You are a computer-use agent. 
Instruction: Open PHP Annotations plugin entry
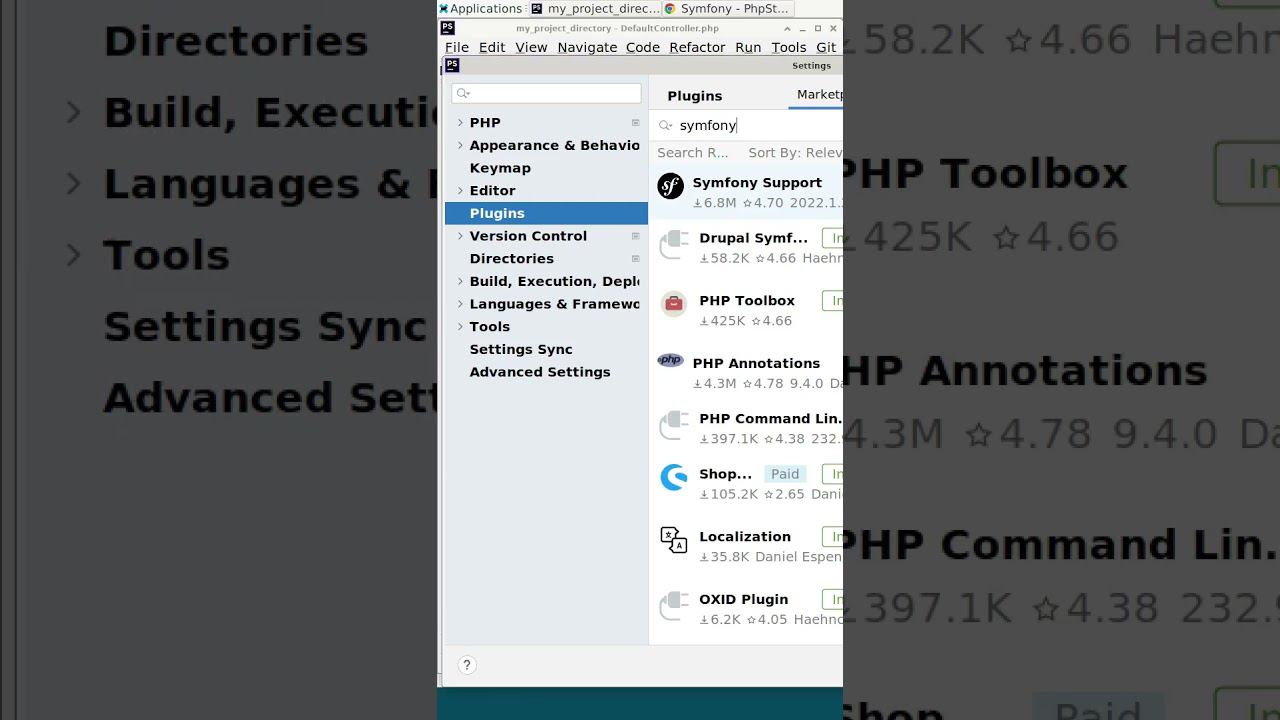tap(746, 372)
